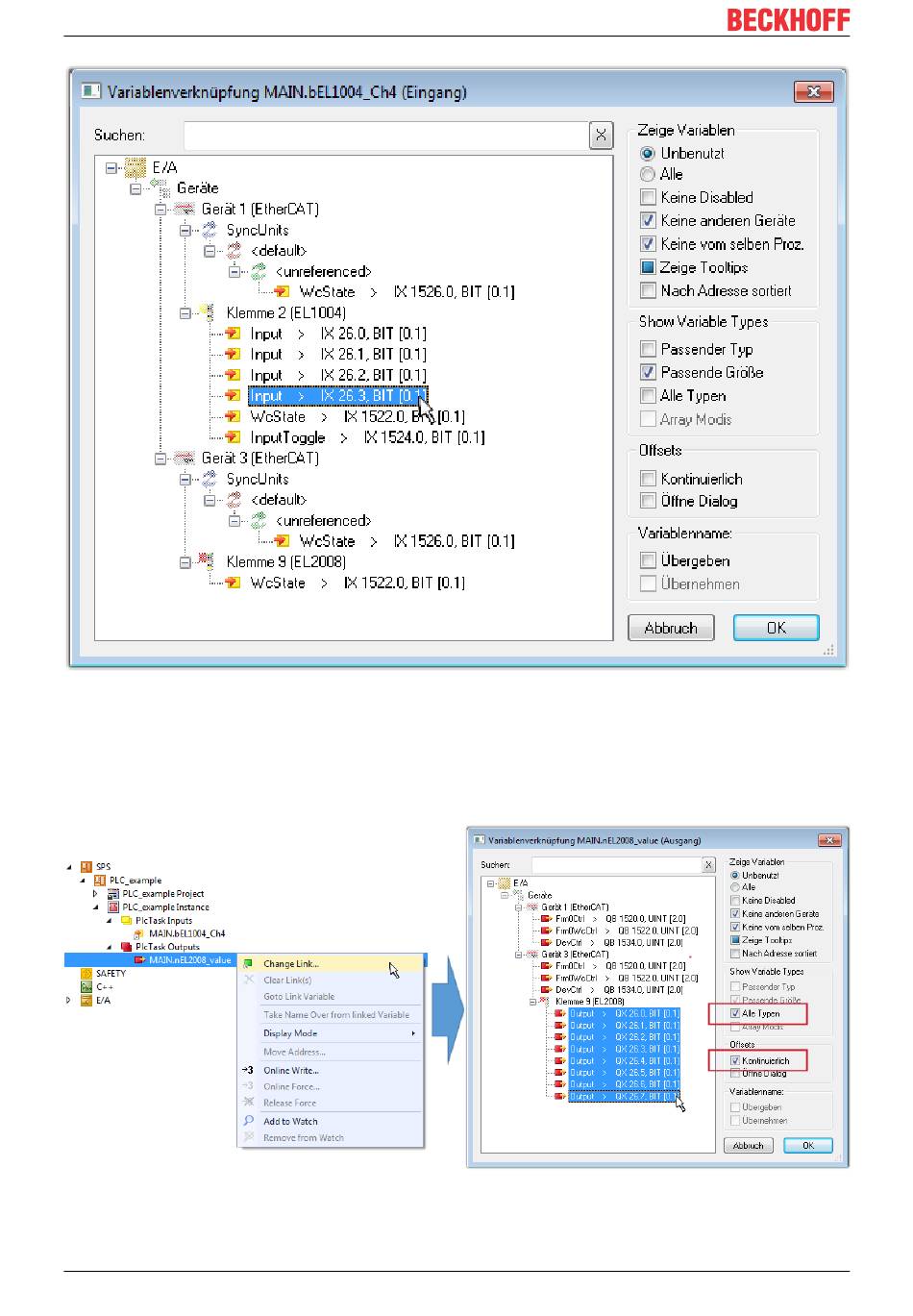Click the InputToggle variable icon

click(x=233, y=437)
